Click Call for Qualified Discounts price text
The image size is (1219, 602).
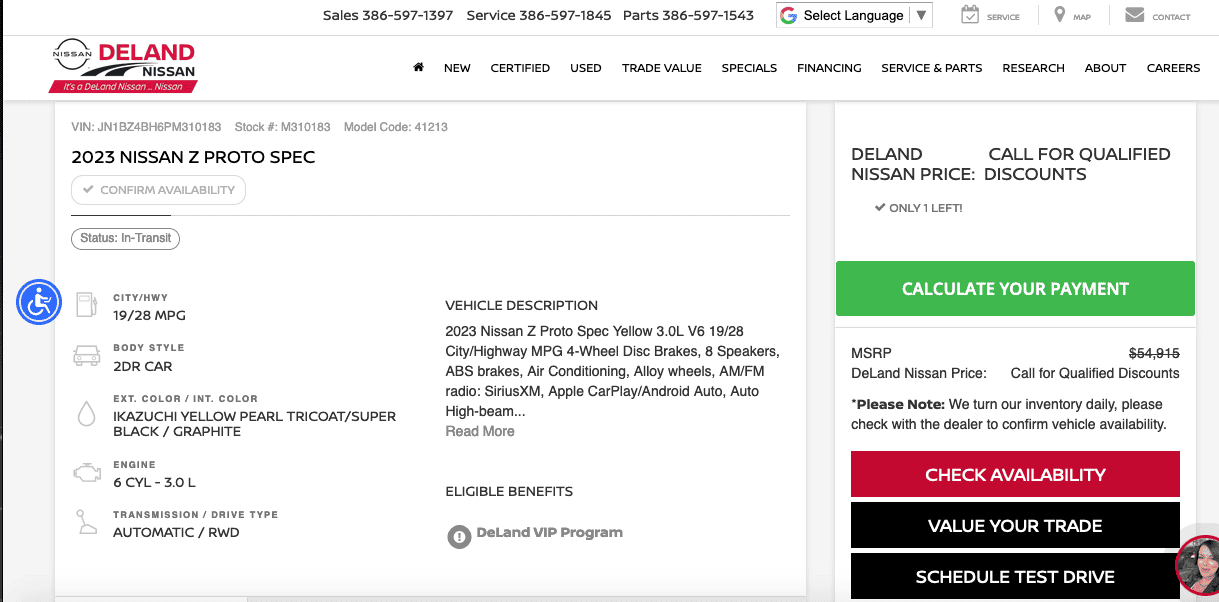tap(1095, 373)
